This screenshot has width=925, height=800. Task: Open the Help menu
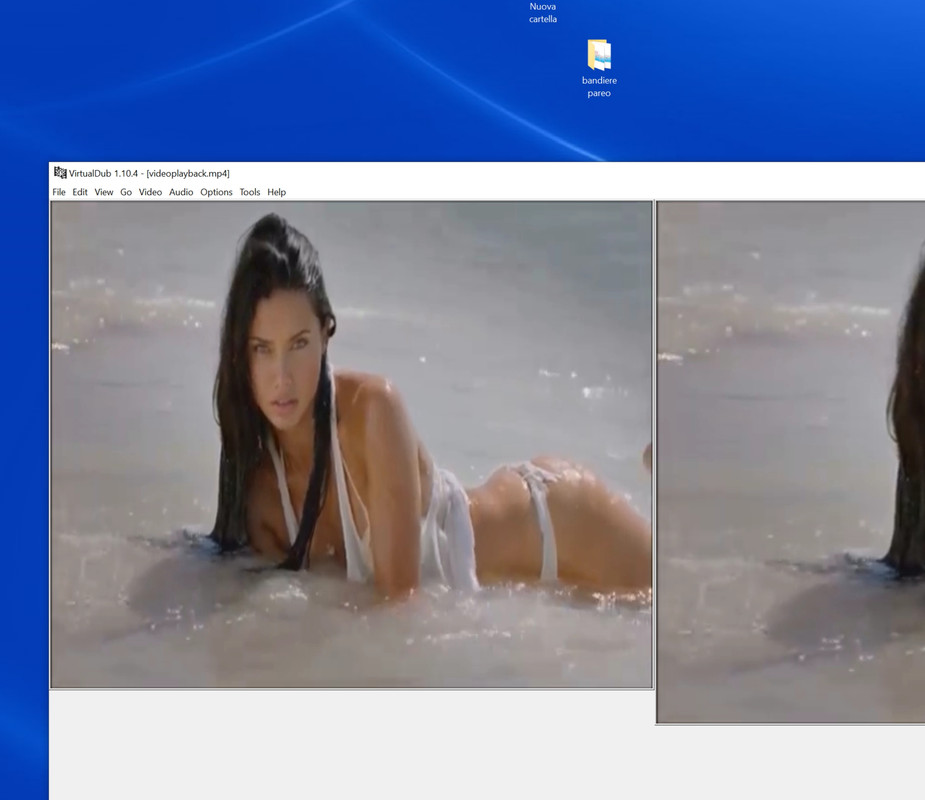coord(276,192)
